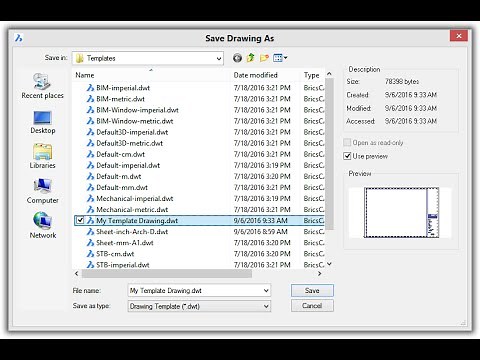Select the file name Sheet-mm-A1.dwt
The image size is (480, 360).
click(x=125, y=243)
